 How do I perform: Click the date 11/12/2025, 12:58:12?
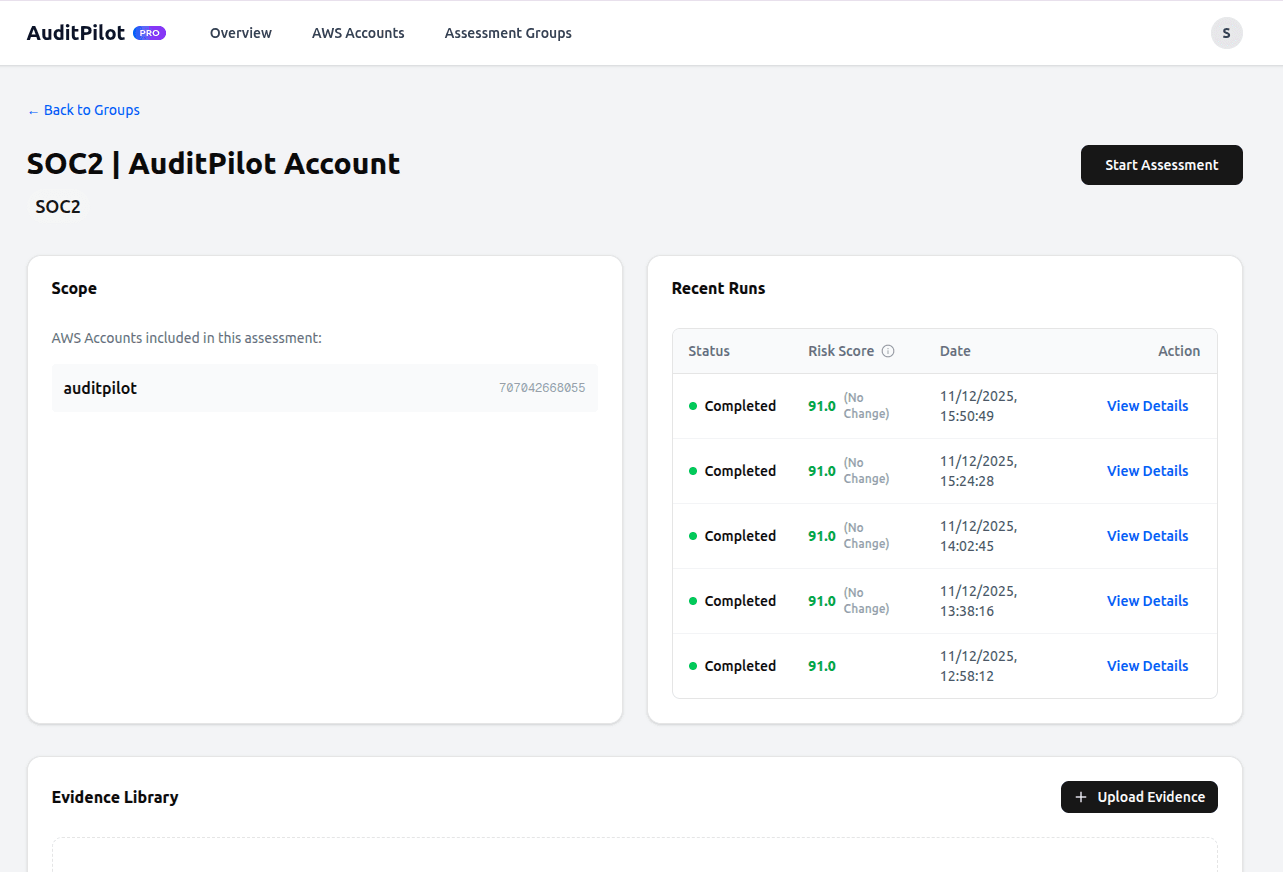[979, 666]
